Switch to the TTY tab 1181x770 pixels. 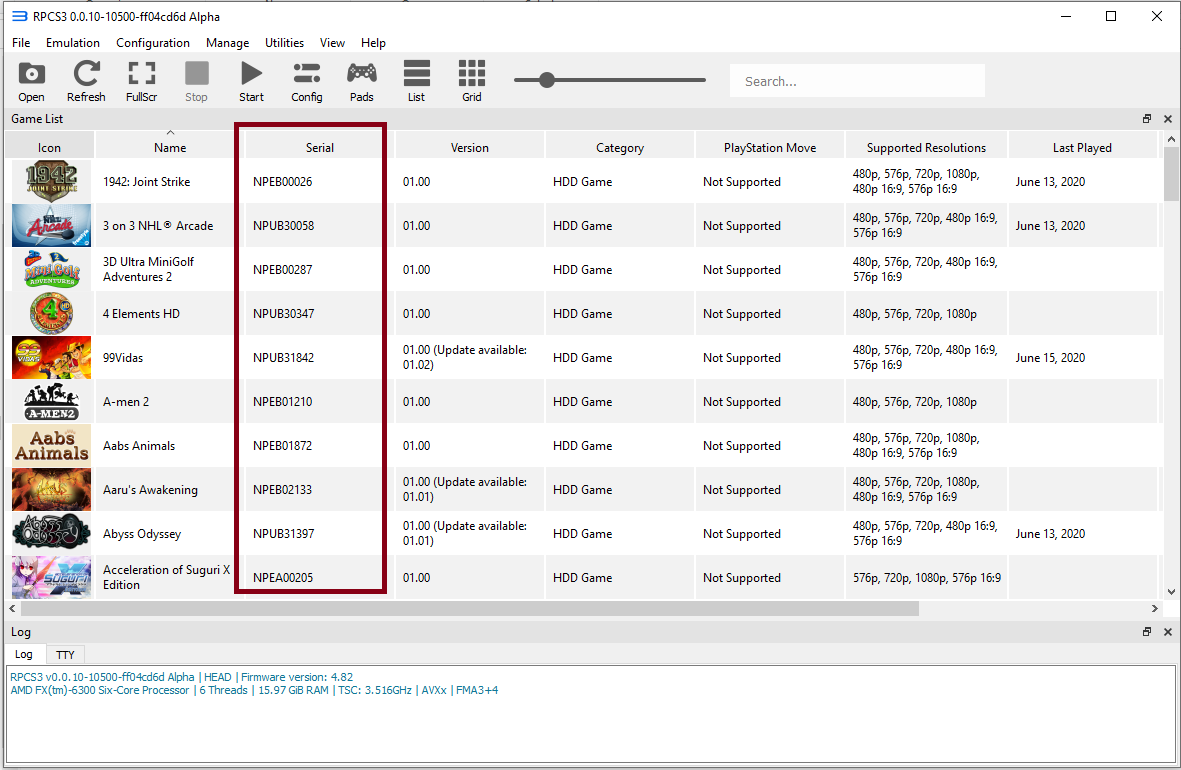[66, 655]
